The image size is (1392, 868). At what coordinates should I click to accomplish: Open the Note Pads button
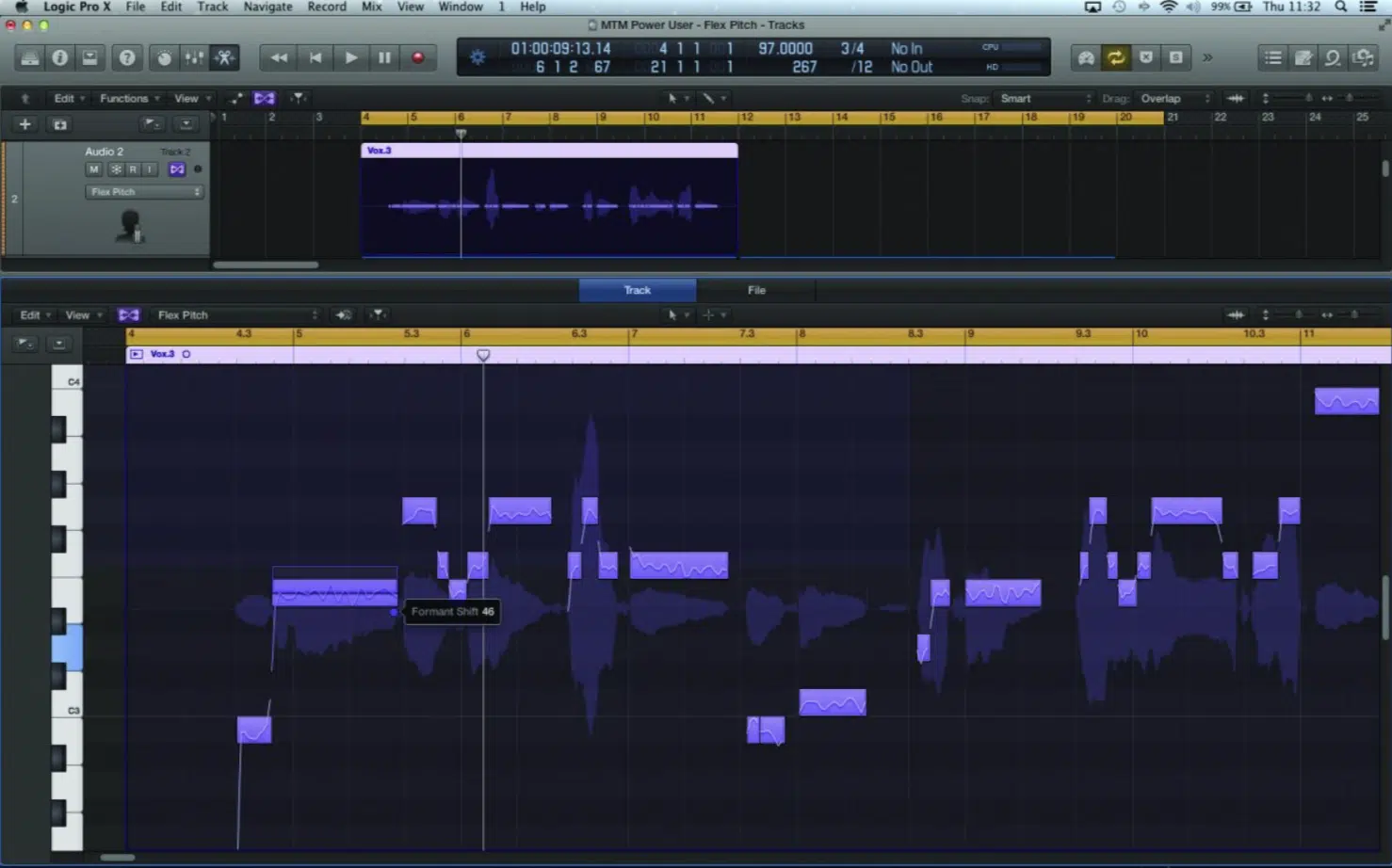point(1303,58)
